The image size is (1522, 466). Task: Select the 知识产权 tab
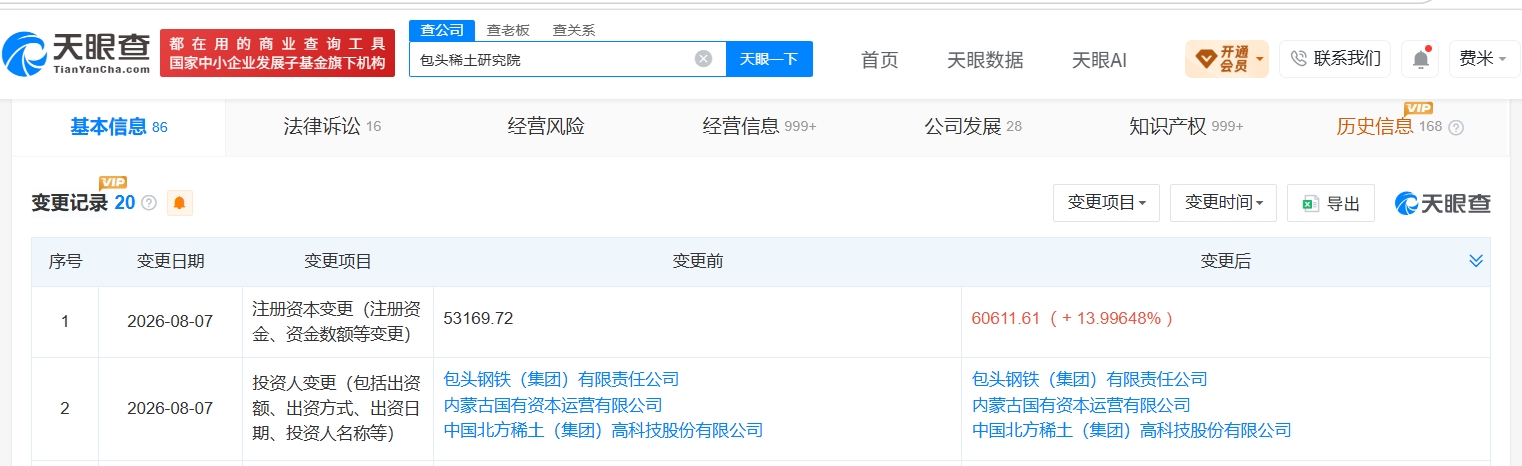(1186, 127)
